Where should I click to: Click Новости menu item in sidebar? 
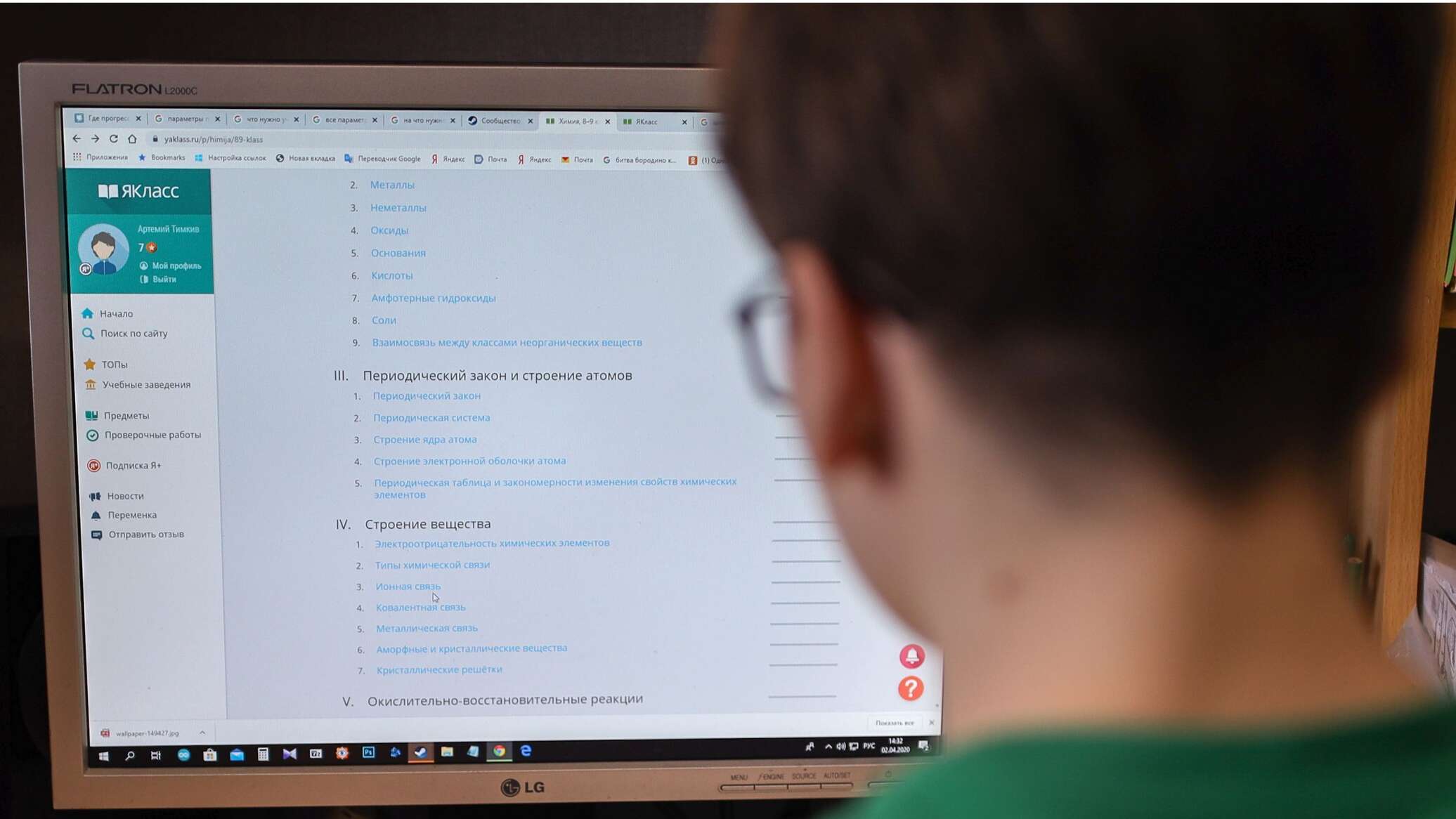click(124, 495)
